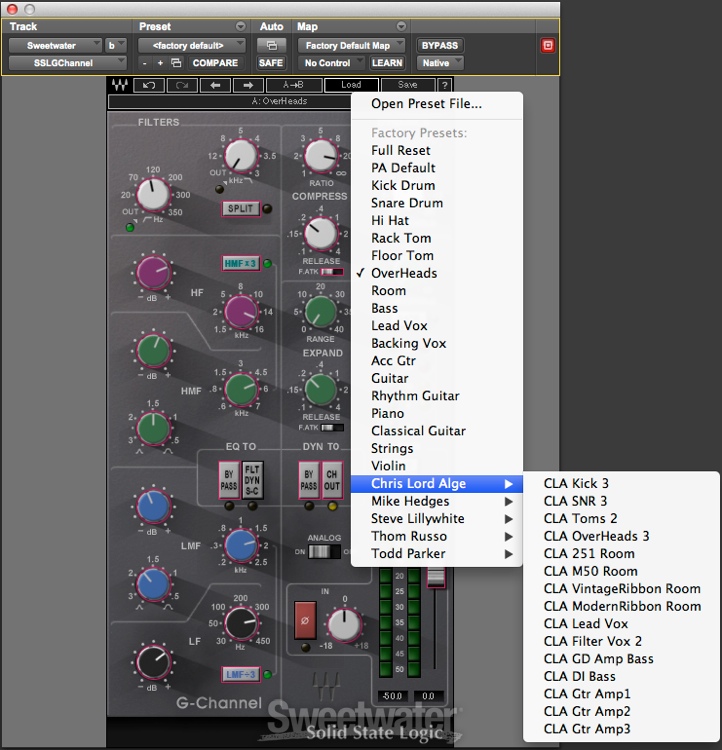This screenshot has height=750, width=722.
Task: Click the COMPARE button
Action: (215, 63)
